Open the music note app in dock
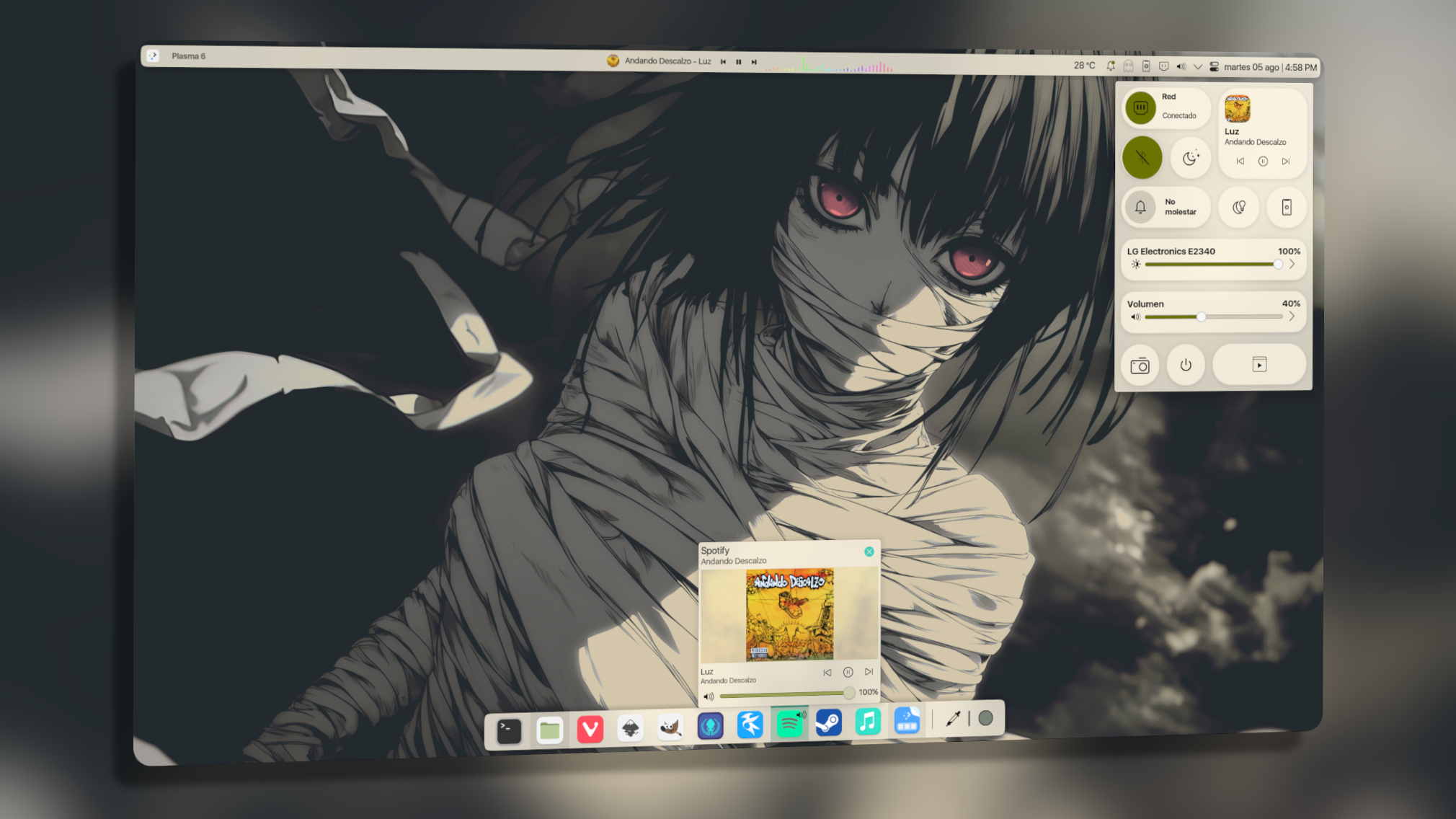The height and width of the screenshot is (819, 1456). pyautogui.click(x=868, y=721)
